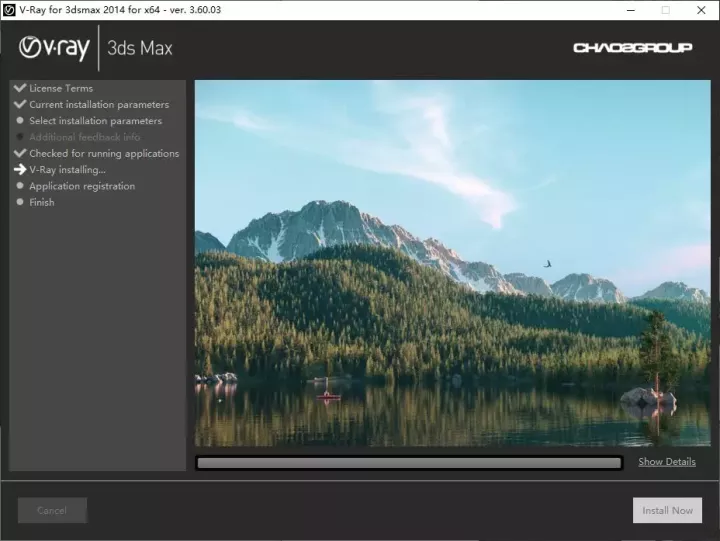Viewport: 720px width, 541px height.
Task: Click checkmark beside Checked for running applications
Action: 19,153
